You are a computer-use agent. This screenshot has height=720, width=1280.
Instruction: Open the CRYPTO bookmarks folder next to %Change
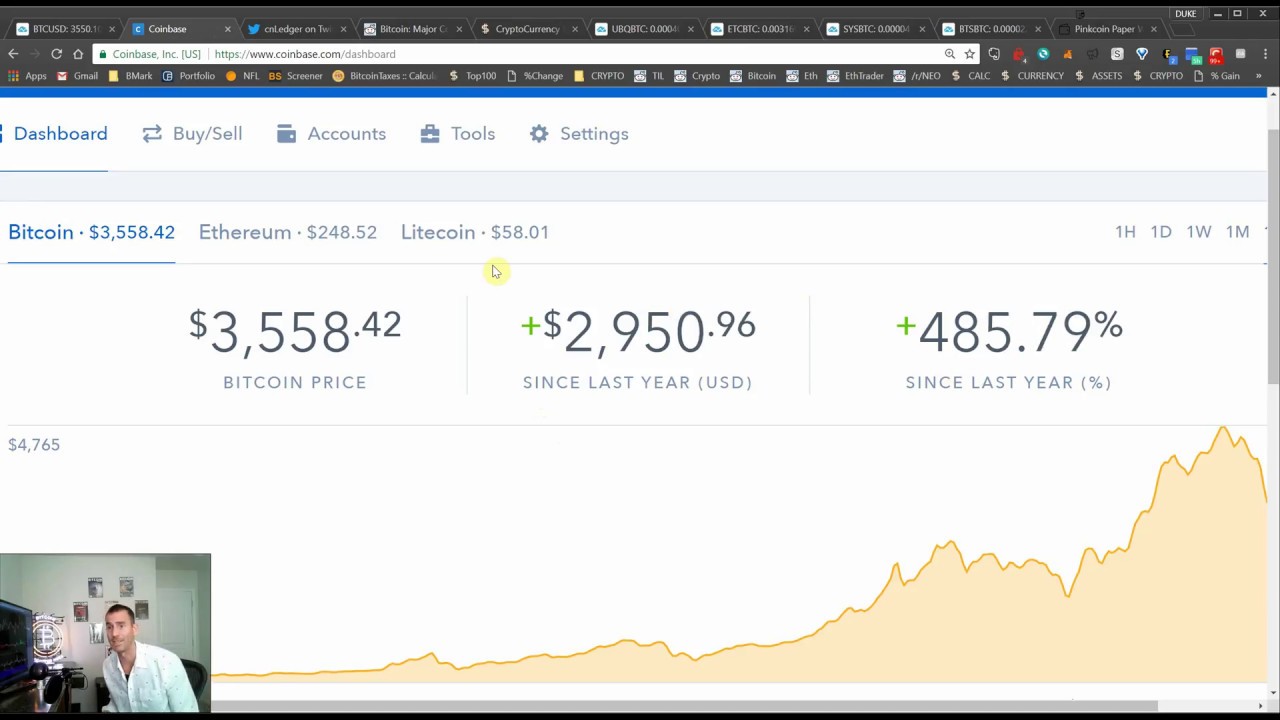[x=598, y=76]
